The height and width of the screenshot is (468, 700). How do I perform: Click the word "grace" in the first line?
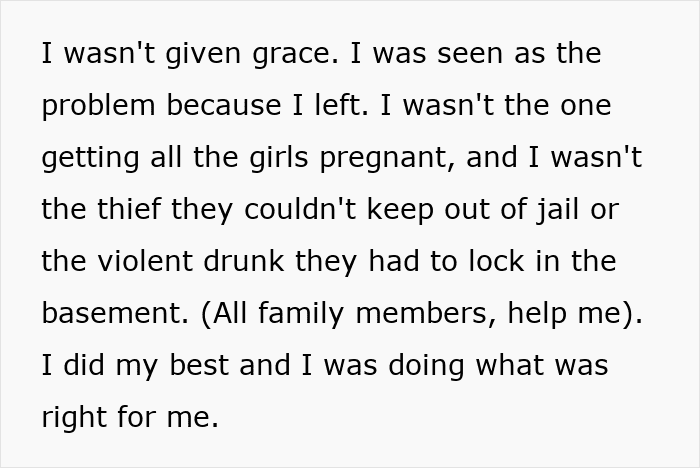(287, 54)
